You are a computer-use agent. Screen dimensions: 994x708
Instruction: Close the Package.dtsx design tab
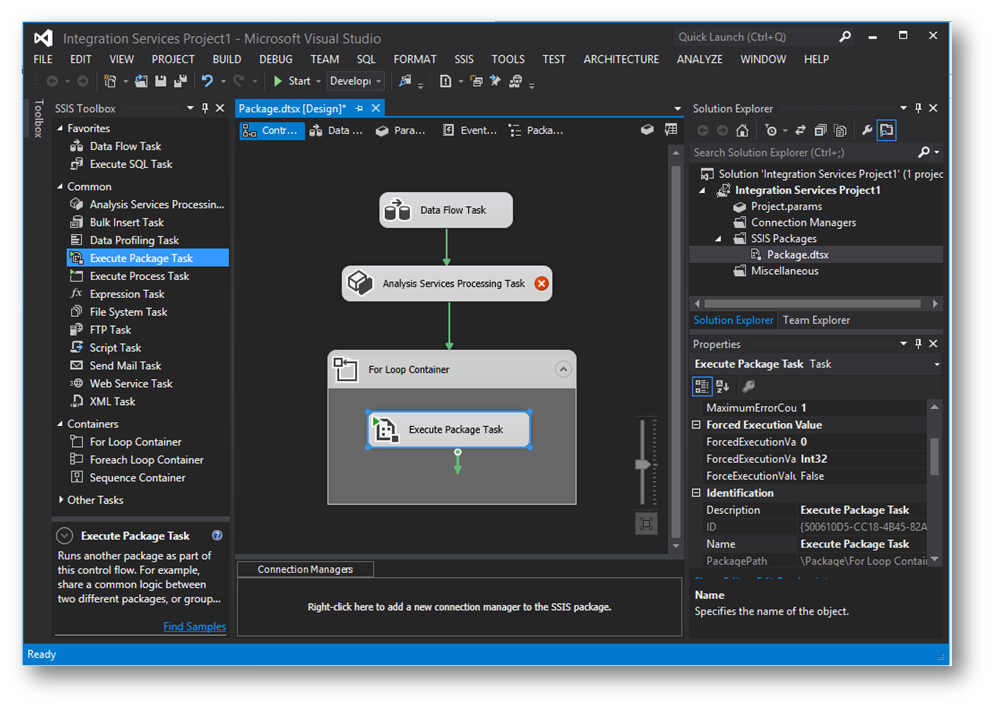(376, 108)
